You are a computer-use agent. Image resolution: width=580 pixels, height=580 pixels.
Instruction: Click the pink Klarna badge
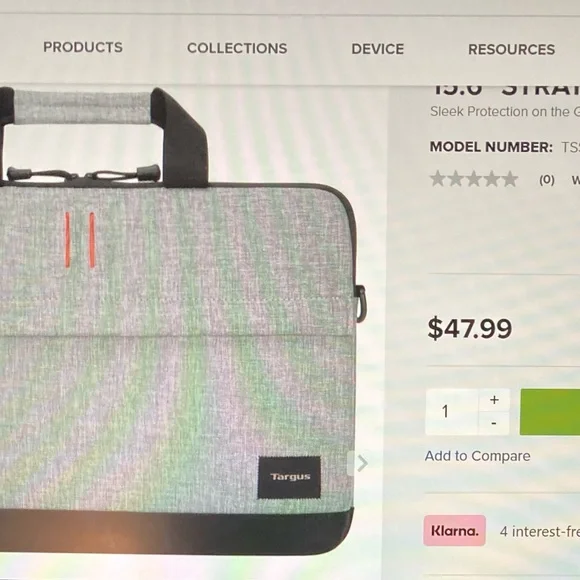pyautogui.click(x=455, y=531)
